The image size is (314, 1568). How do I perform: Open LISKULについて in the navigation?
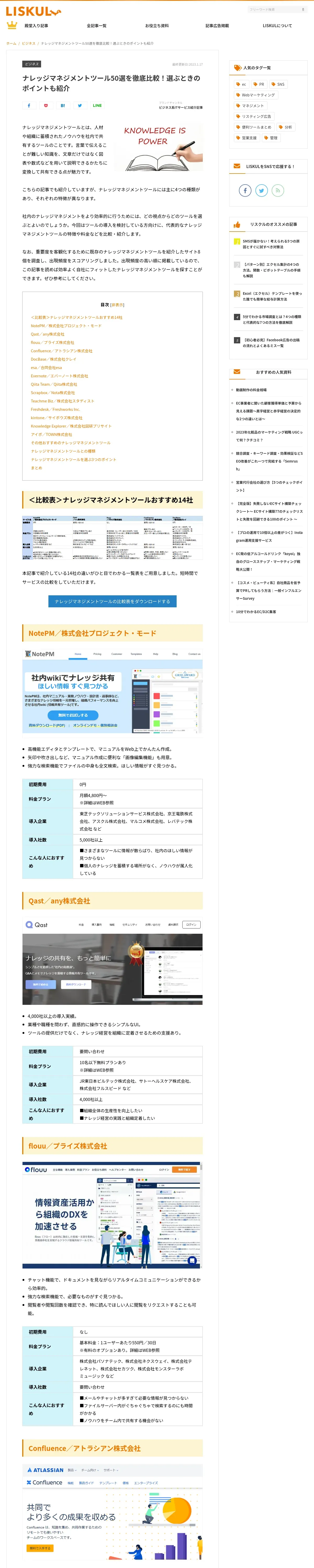(x=277, y=26)
